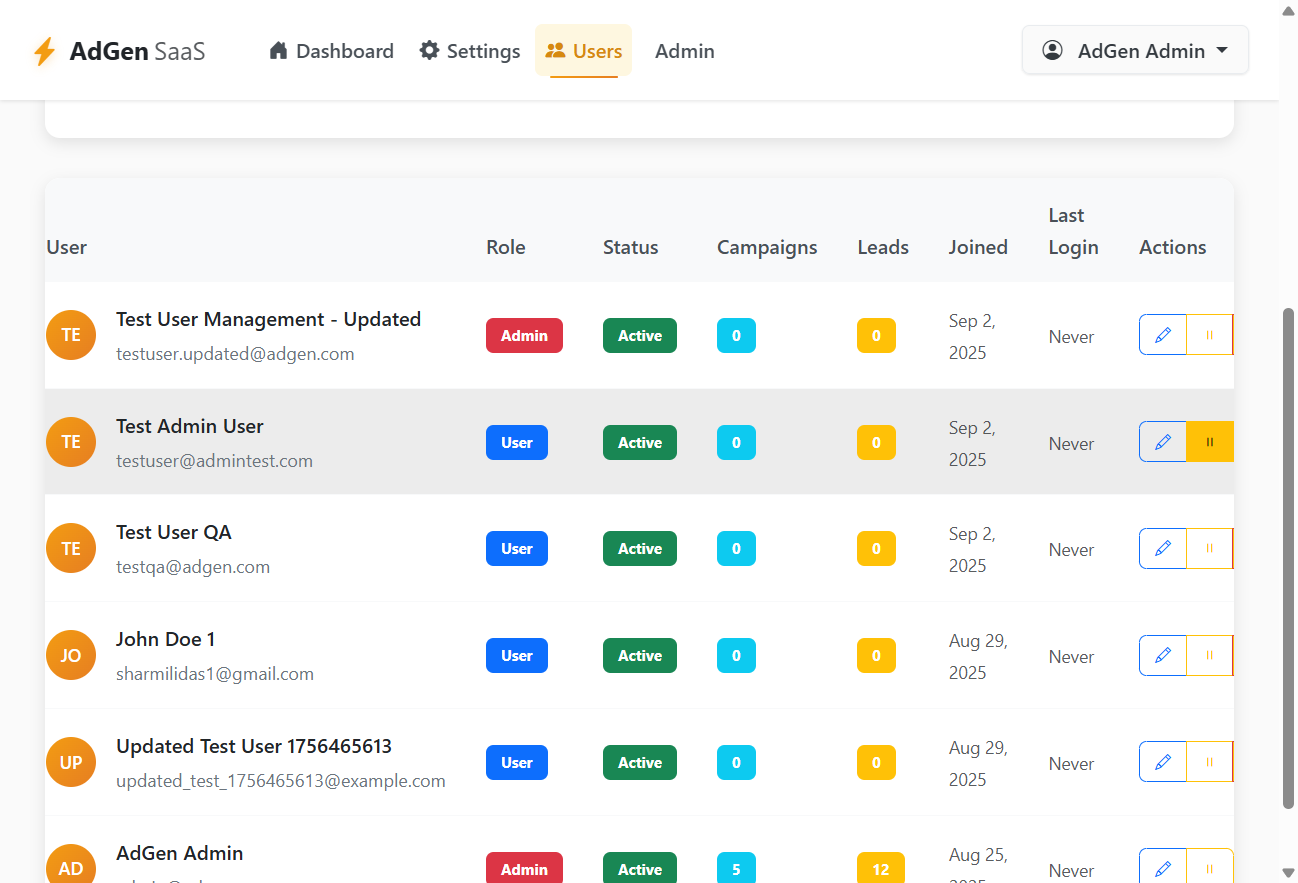Click the name "John Doe 1"
Viewport: 1298px width, 883px height.
[x=166, y=639]
